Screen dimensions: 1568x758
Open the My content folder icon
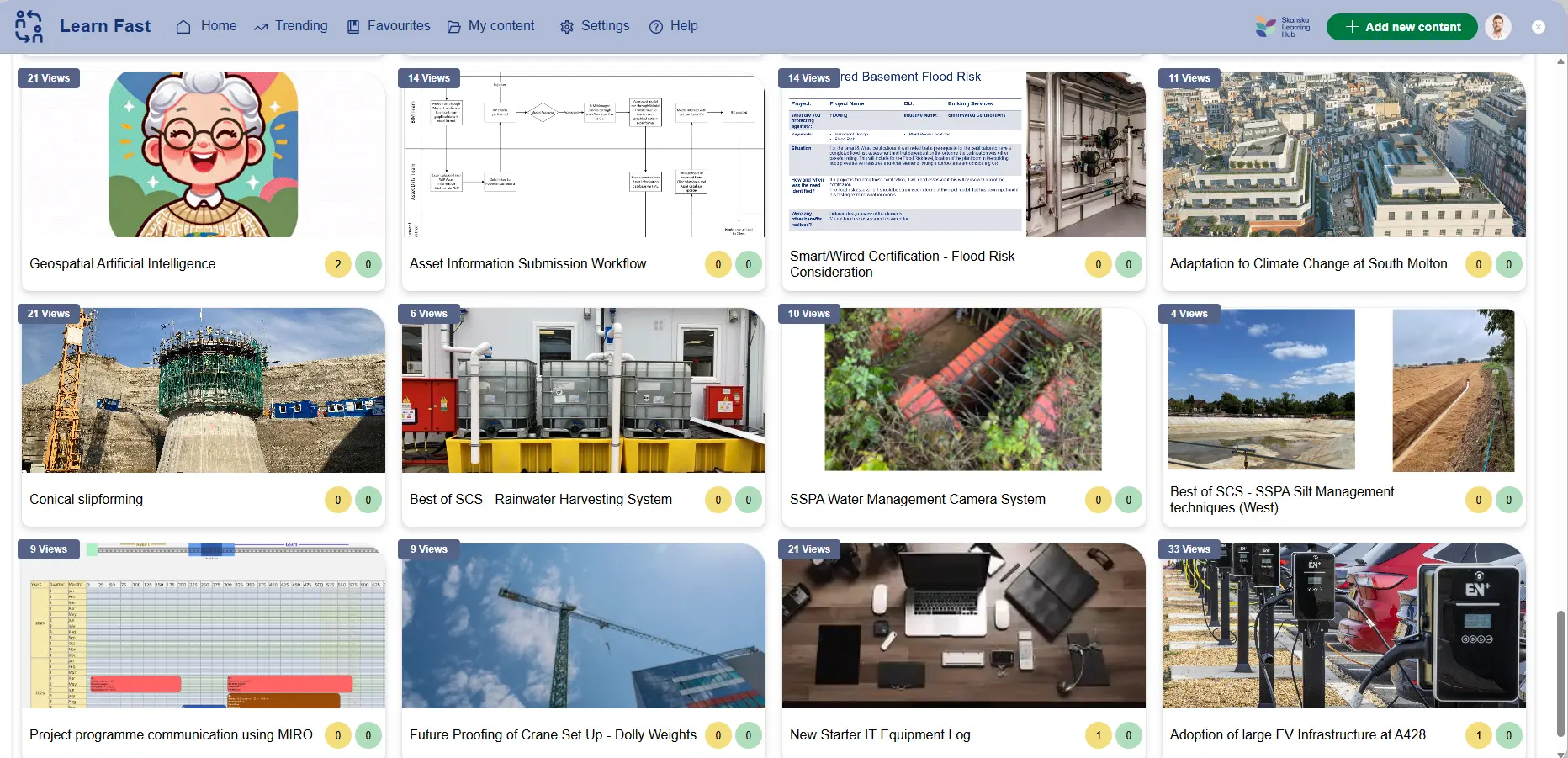(454, 27)
